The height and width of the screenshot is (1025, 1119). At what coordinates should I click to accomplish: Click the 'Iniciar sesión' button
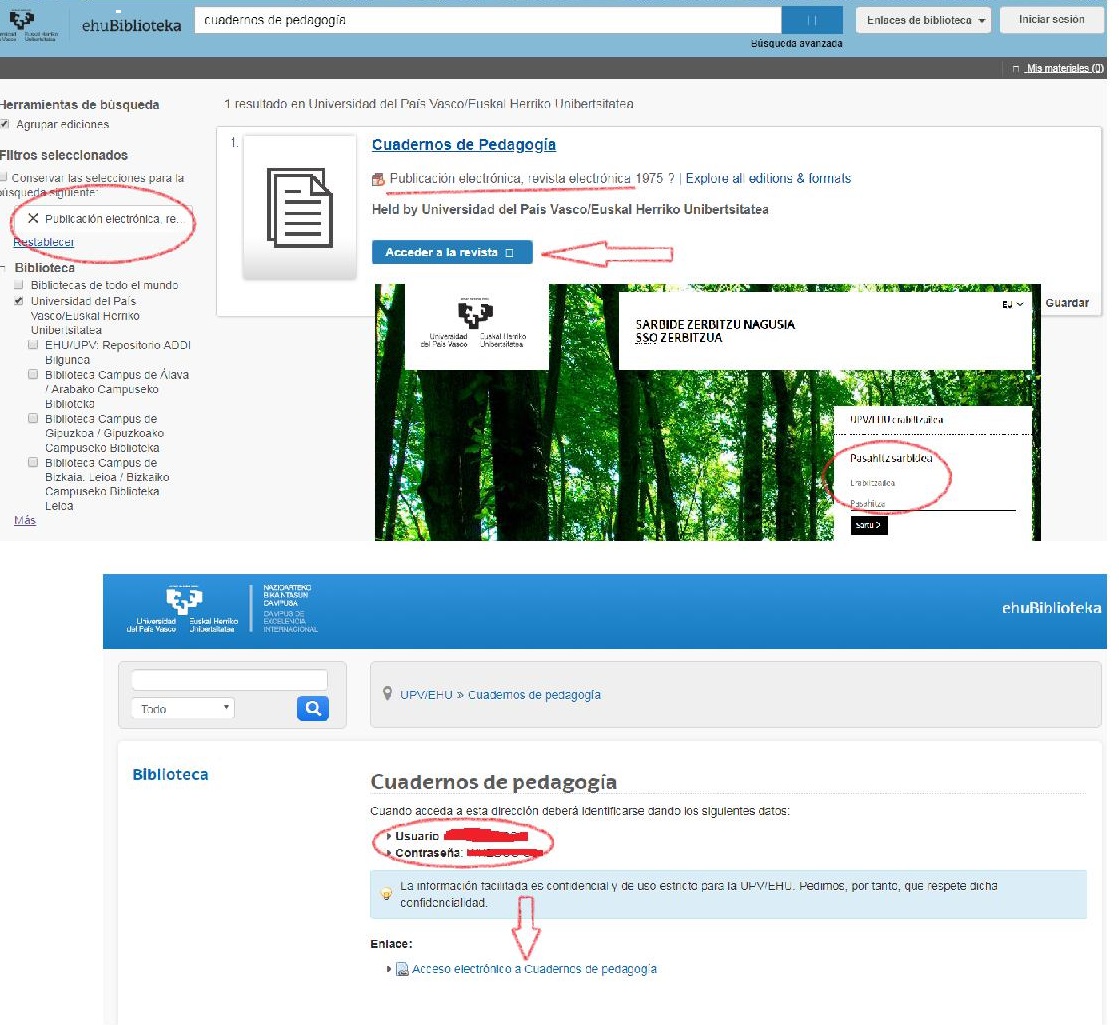1051,20
